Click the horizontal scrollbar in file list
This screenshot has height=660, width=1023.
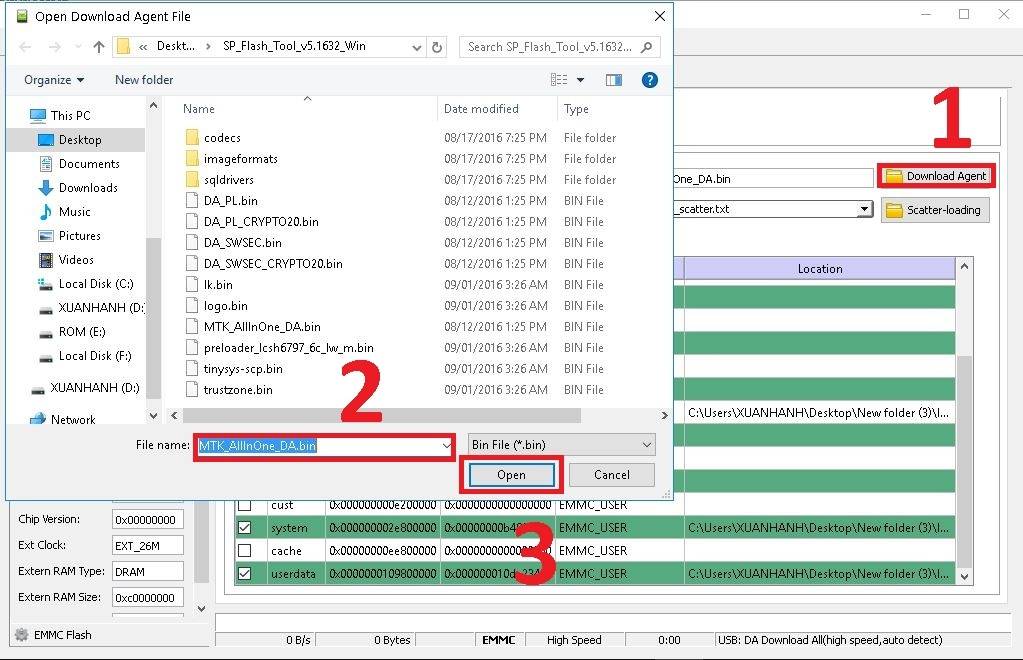click(x=380, y=415)
